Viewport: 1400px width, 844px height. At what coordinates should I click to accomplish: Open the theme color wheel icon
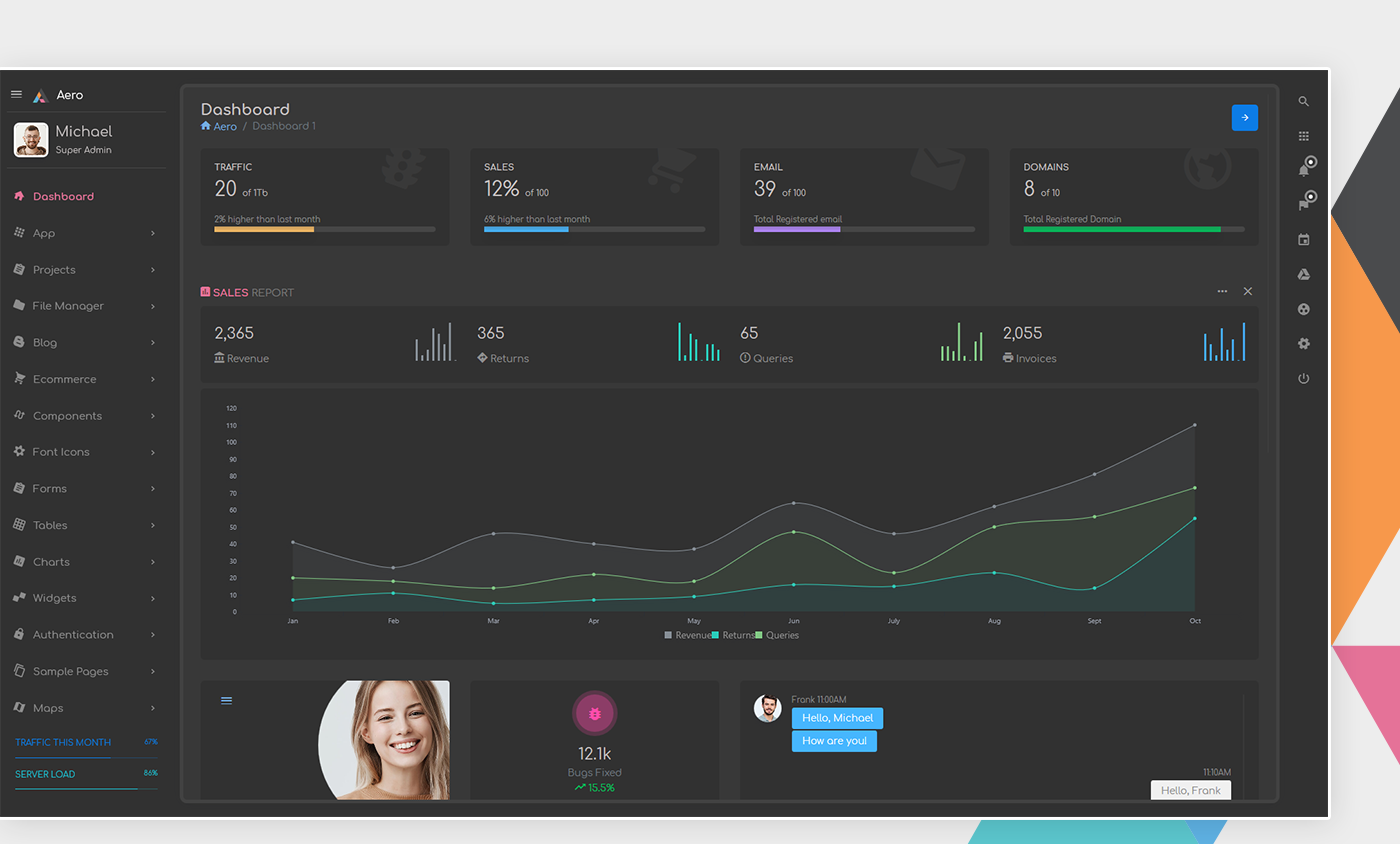(1304, 309)
